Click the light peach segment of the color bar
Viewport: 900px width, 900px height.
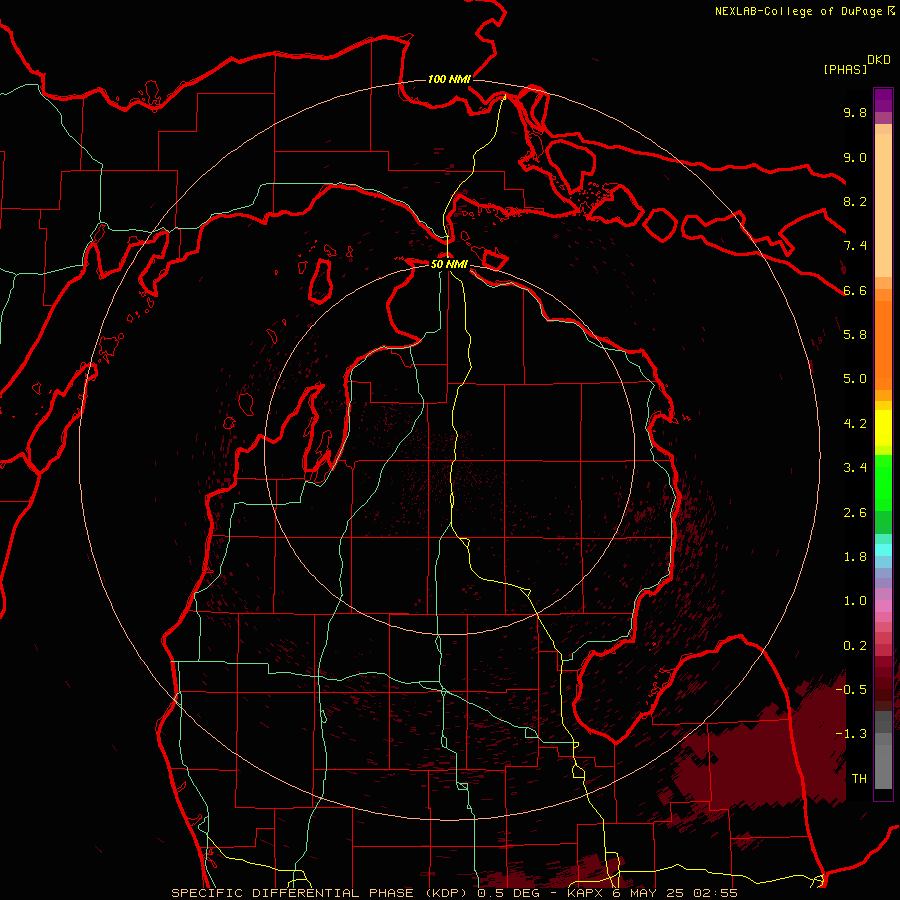click(x=883, y=205)
